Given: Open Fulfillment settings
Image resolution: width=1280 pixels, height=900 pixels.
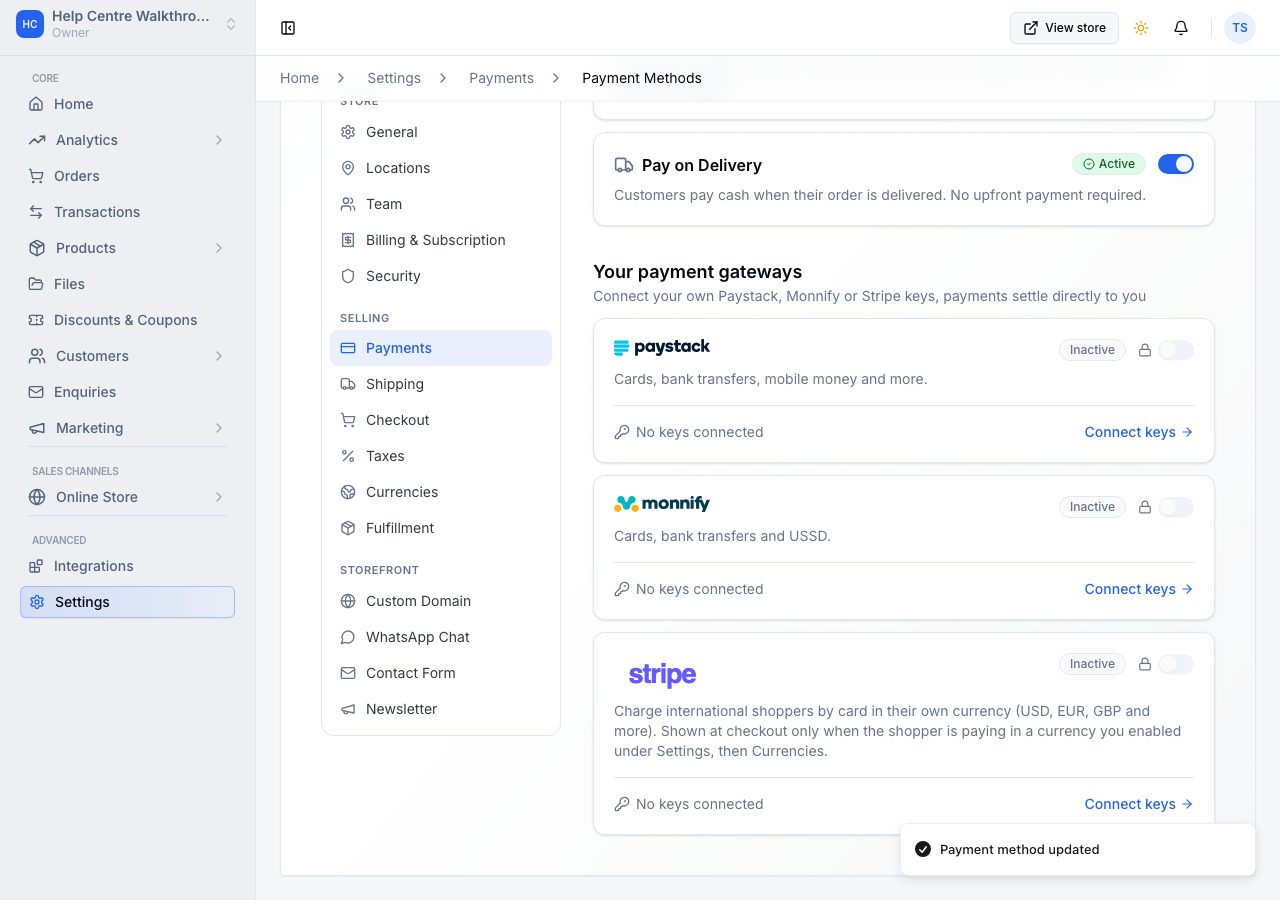Looking at the screenshot, I should point(441,528).
